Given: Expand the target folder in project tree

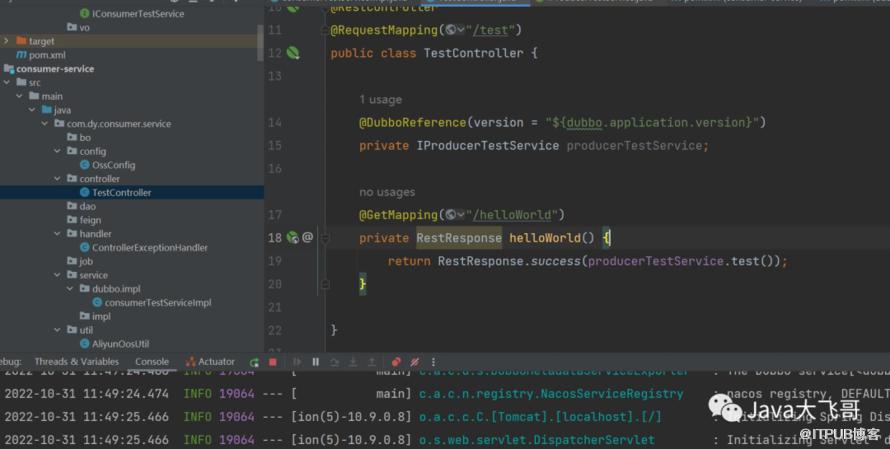Looking at the screenshot, I should 8,41.
